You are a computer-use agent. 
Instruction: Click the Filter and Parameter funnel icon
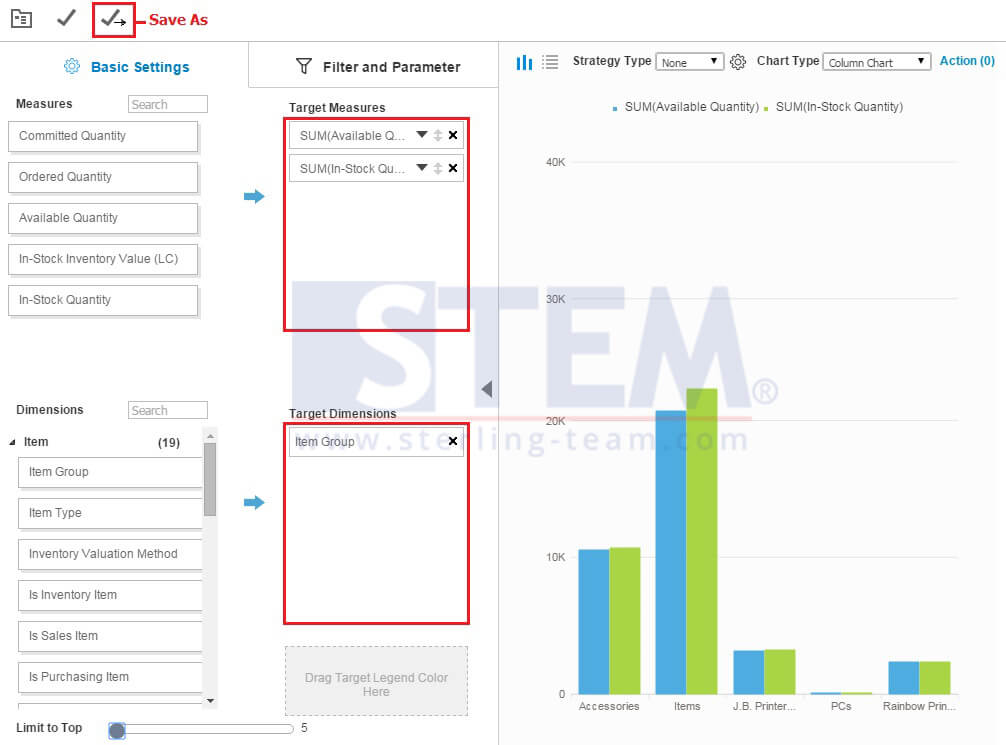303,66
